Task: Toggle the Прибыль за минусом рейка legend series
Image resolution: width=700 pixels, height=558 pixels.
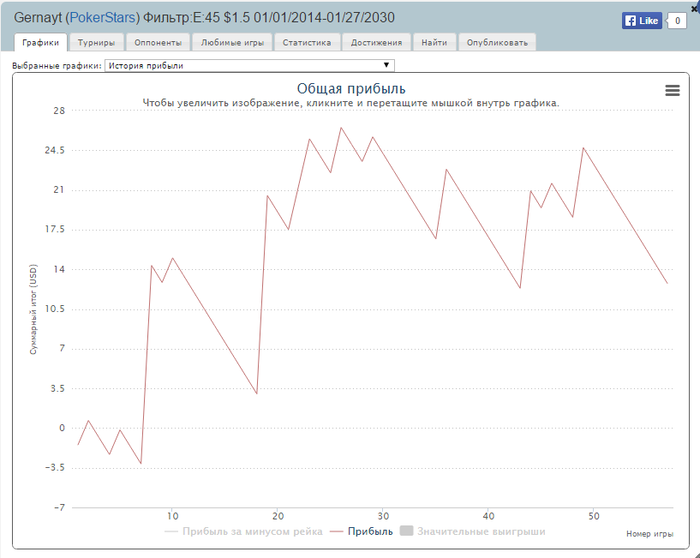Action: tap(243, 531)
